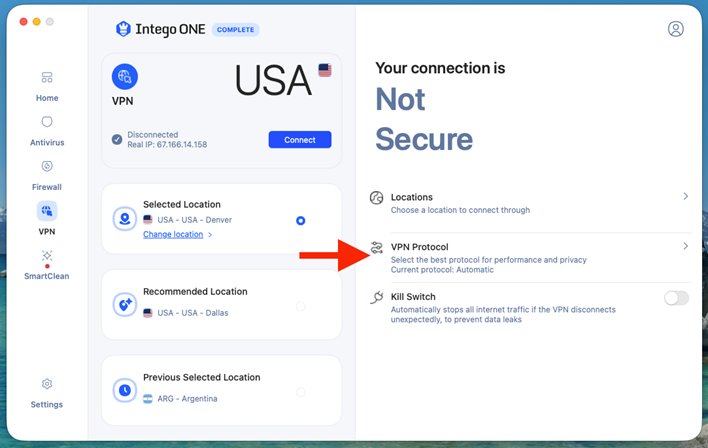
Task: Click the Kill Switch heading
Action: (413, 297)
